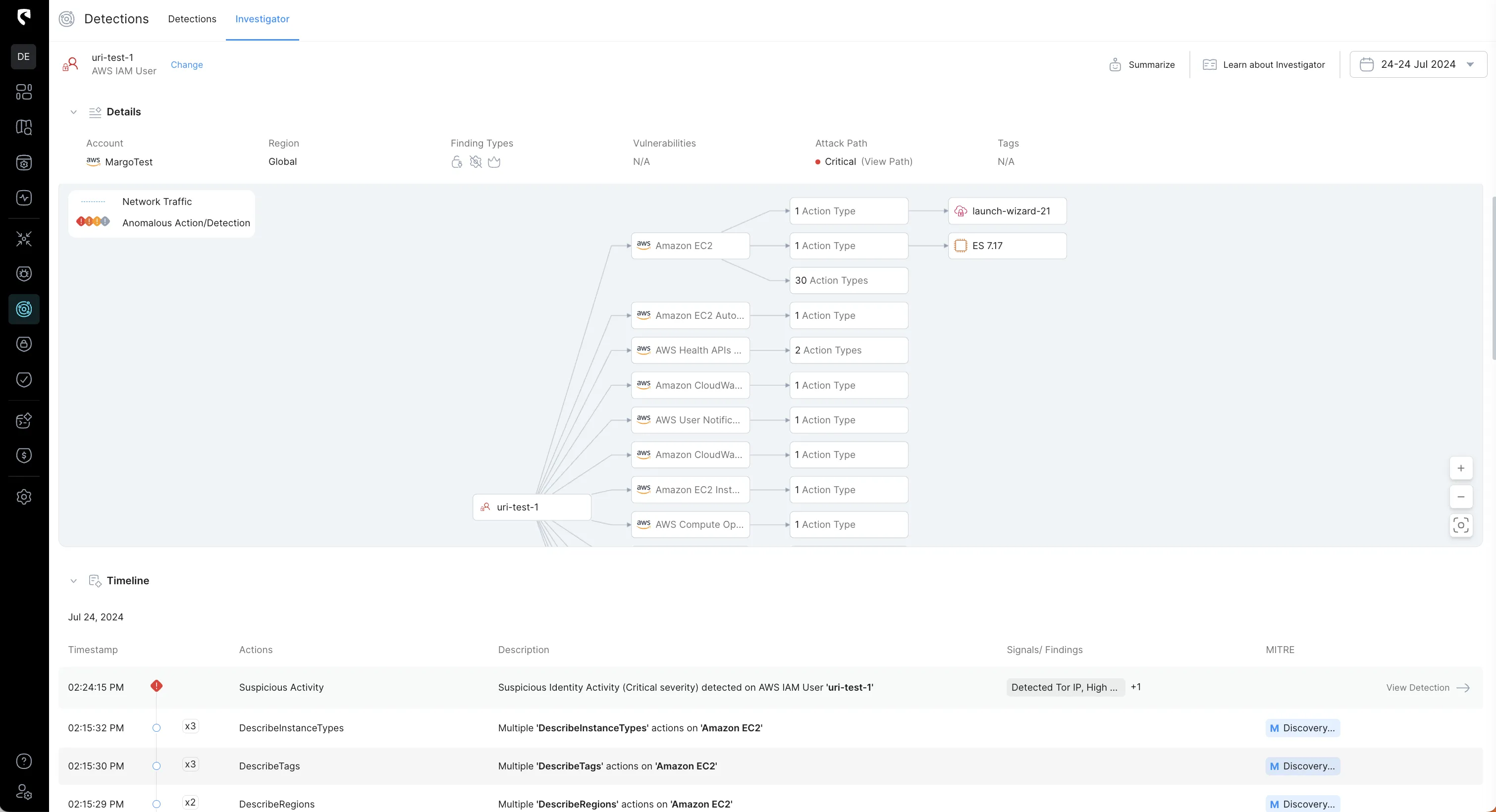Click the first finding type lock icon

pos(457,162)
